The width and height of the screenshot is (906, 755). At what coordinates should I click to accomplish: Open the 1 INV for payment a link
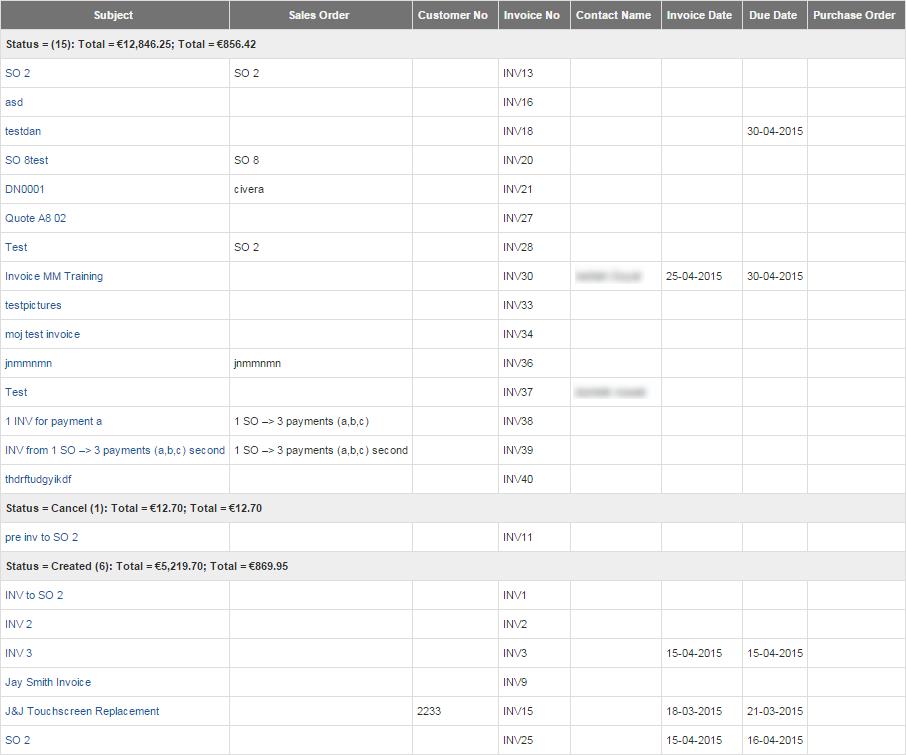tap(53, 421)
